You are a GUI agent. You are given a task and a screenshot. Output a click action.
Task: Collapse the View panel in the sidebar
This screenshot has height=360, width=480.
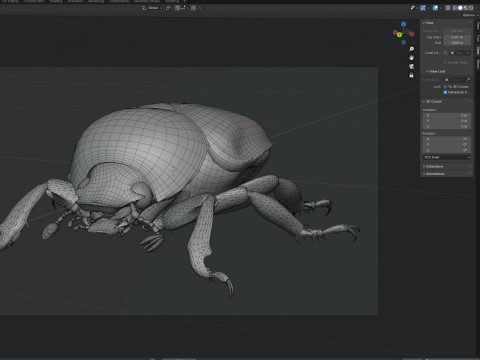point(428,23)
